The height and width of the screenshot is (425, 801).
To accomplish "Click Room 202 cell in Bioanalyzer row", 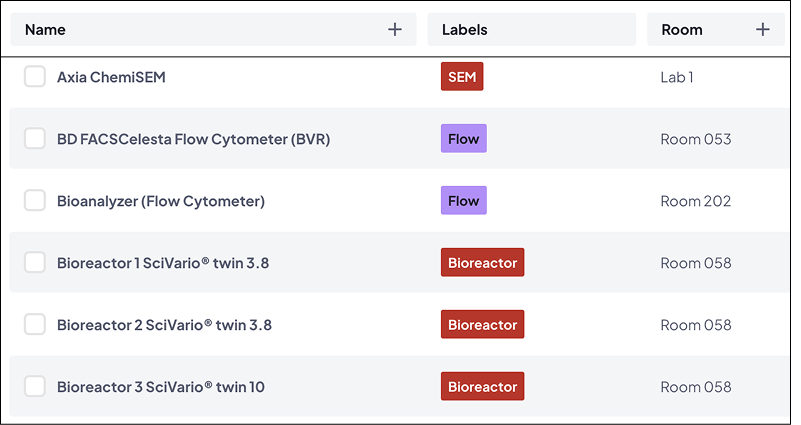I will 696,201.
